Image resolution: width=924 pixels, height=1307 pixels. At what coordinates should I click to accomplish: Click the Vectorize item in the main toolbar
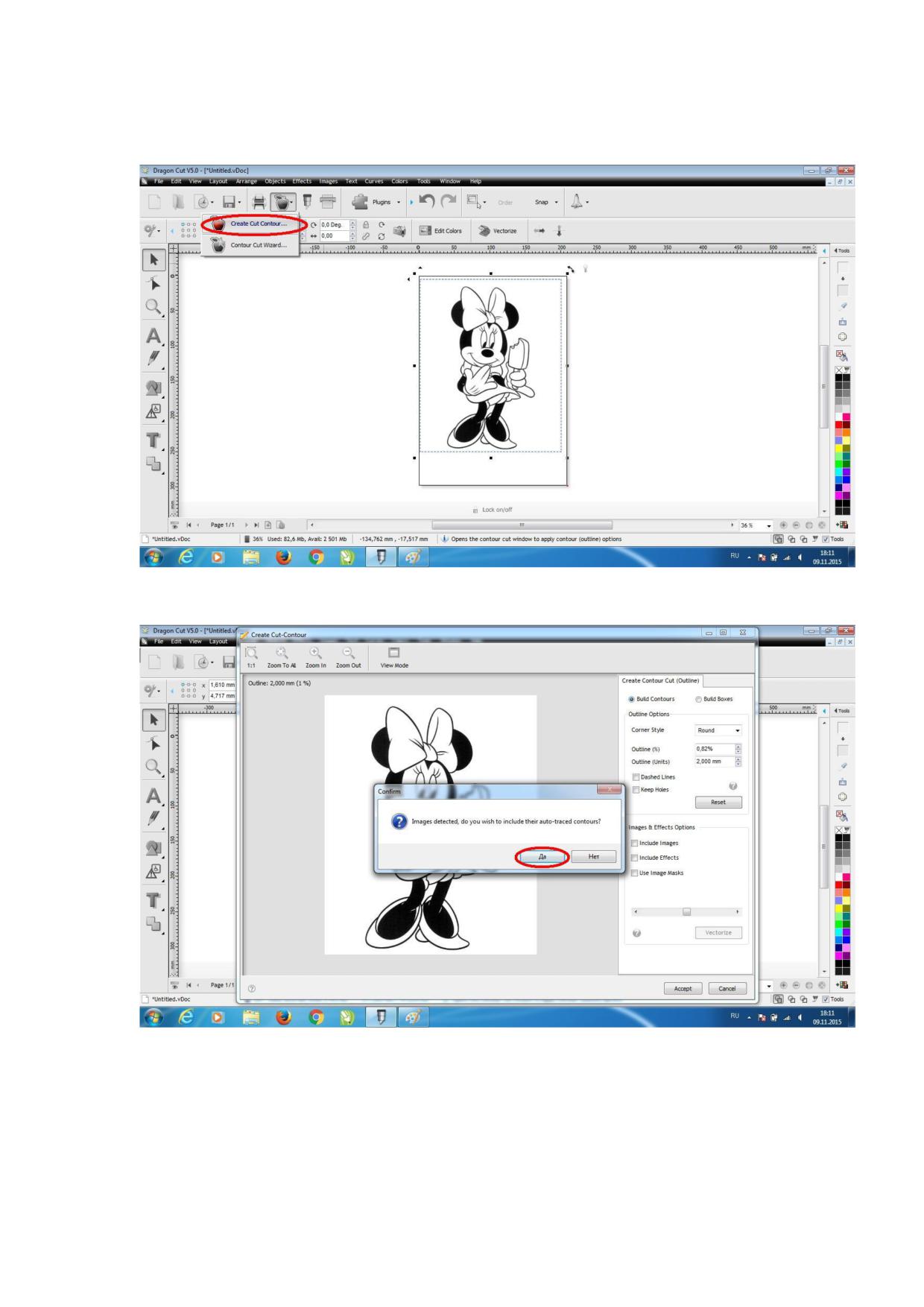tap(497, 231)
